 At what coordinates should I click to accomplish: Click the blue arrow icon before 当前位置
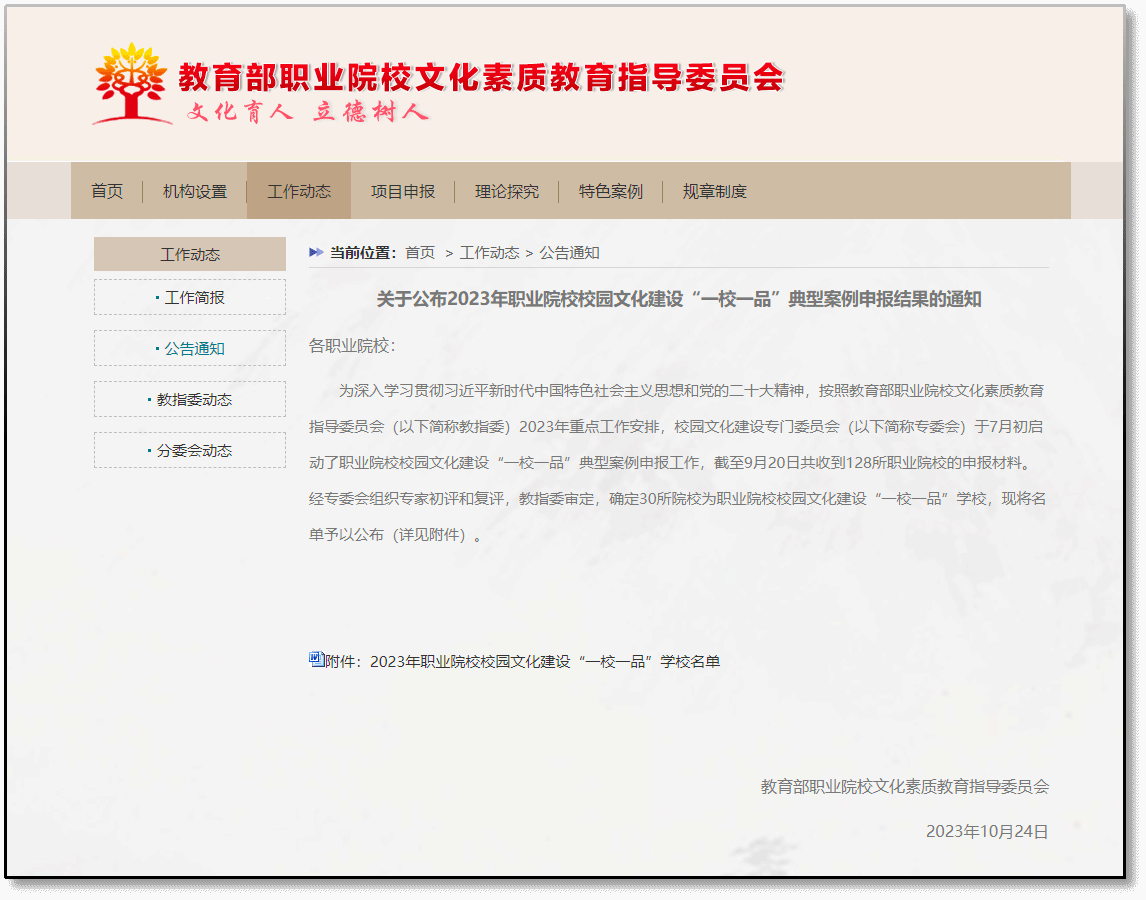316,253
